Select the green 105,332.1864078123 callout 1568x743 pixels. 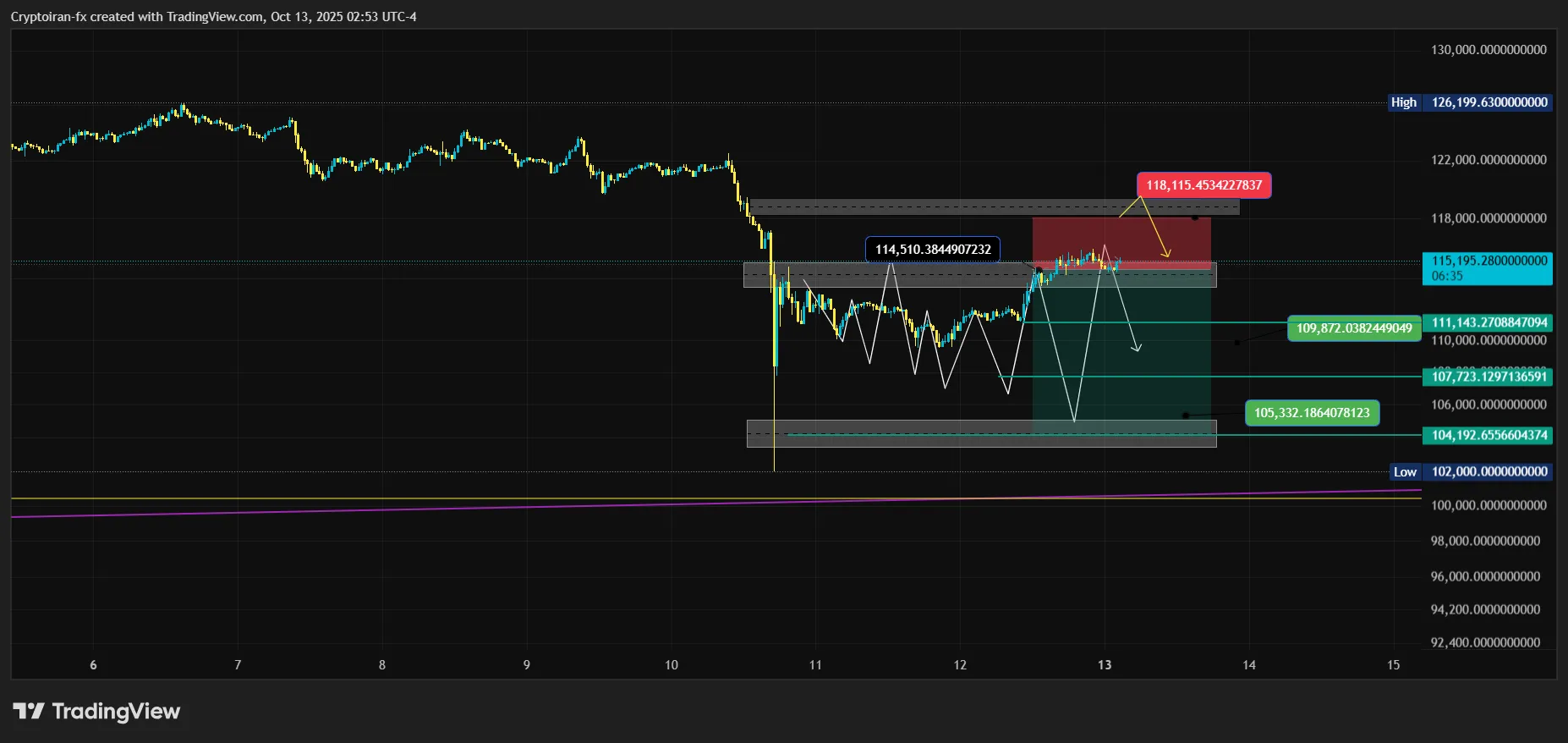pyautogui.click(x=1311, y=413)
